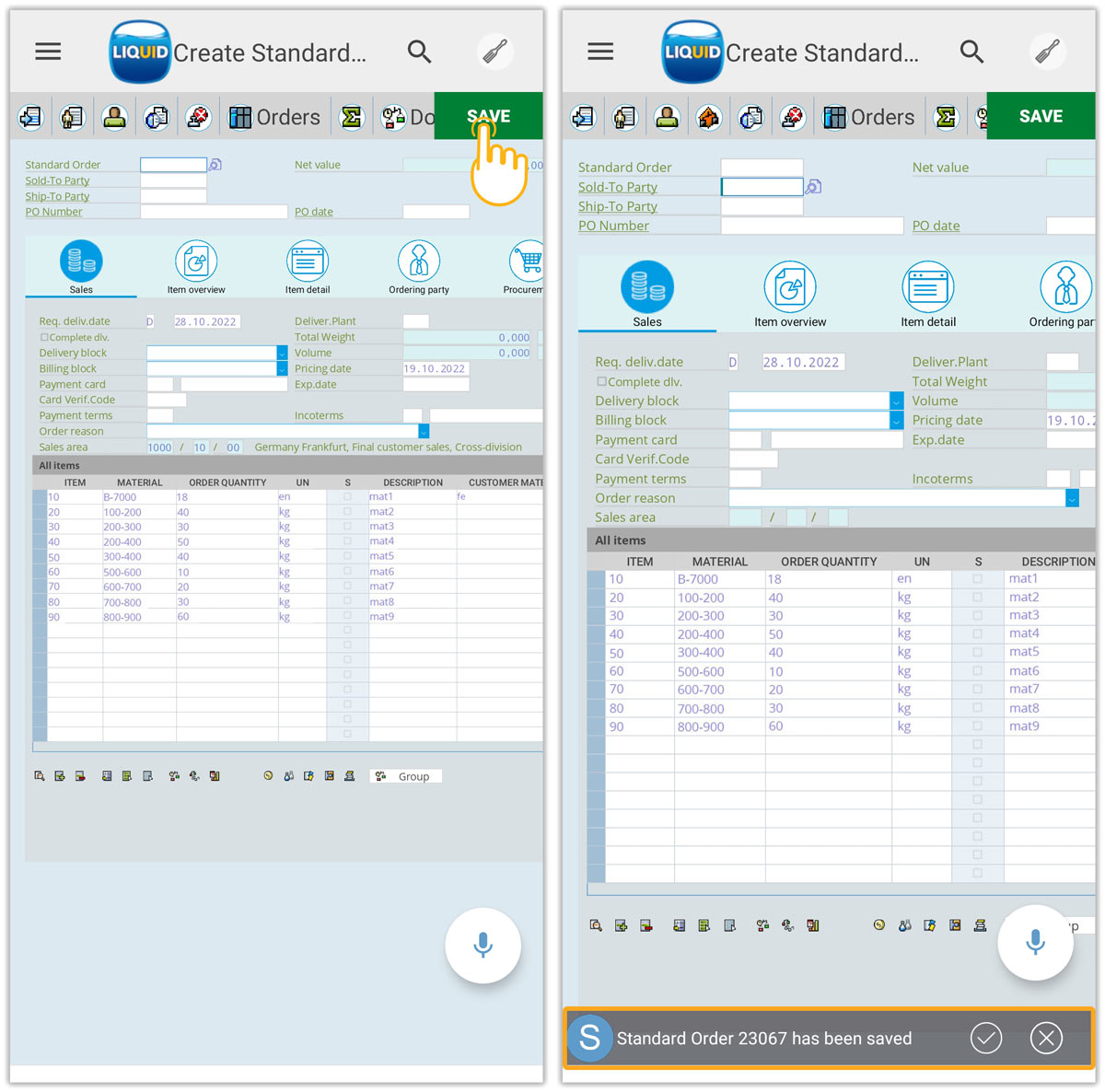The height and width of the screenshot is (1092, 1105).
Task: Confirm saved message with the checkmark icon
Action: tap(985, 1039)
